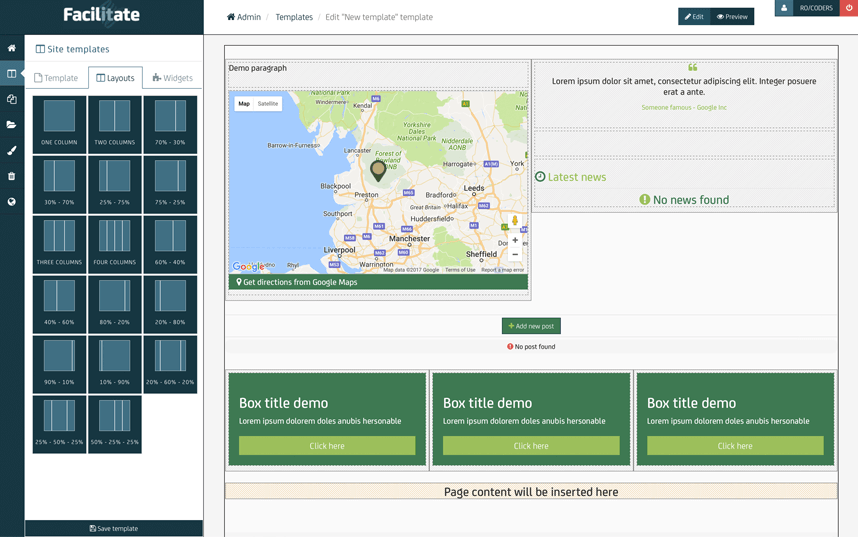Switch to Edit mode

point(694,17)
